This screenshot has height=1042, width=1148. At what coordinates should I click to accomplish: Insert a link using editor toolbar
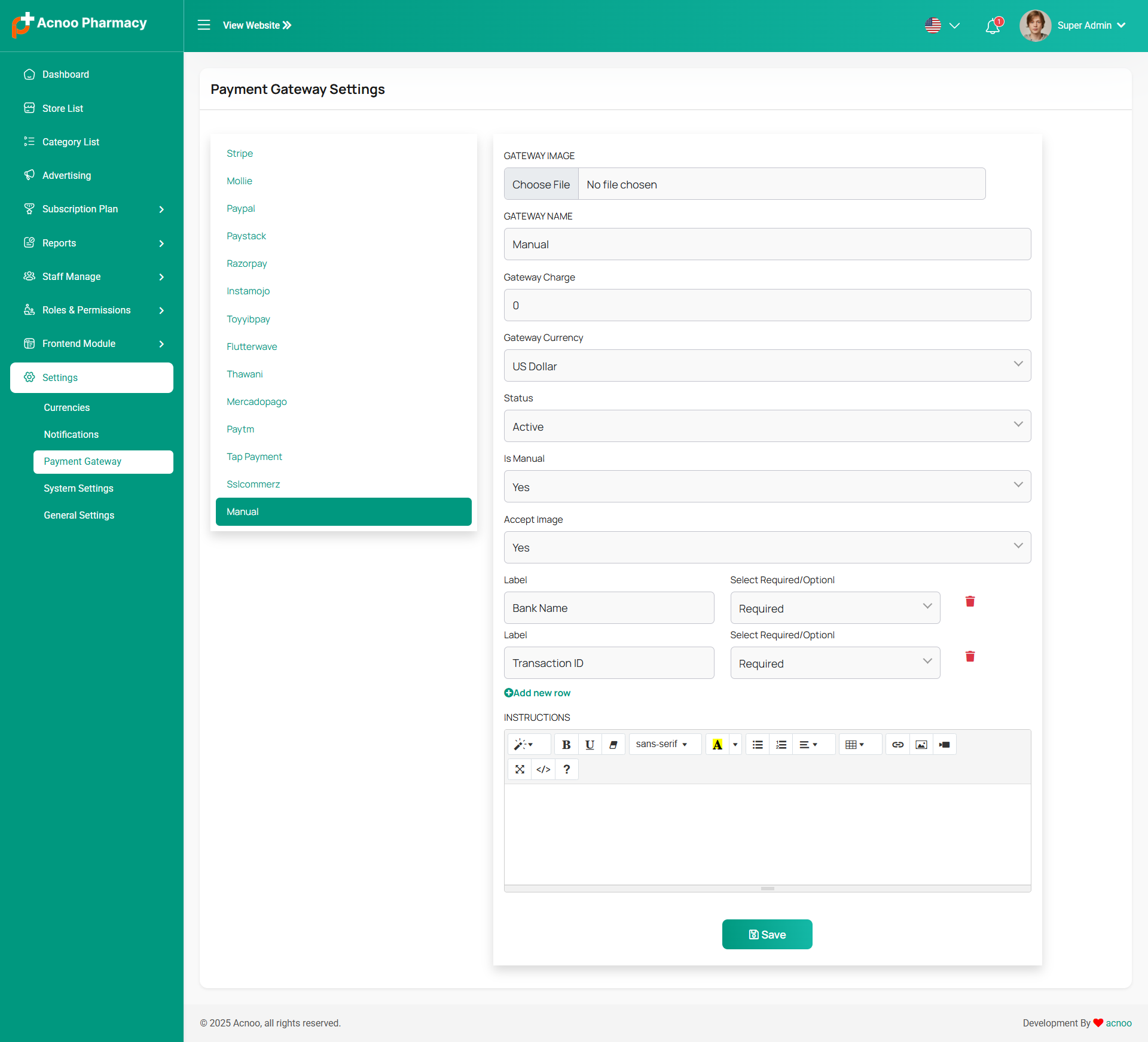point(897,744)
